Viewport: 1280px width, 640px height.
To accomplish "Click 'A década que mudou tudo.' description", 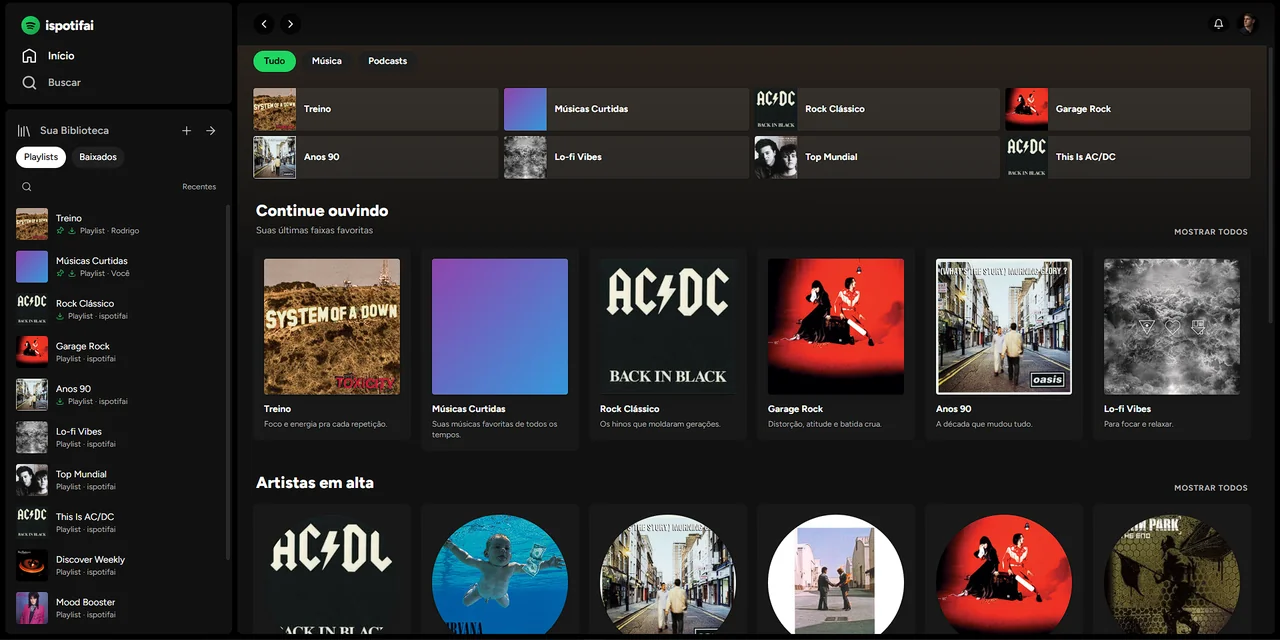I will [x=983, y=424].
